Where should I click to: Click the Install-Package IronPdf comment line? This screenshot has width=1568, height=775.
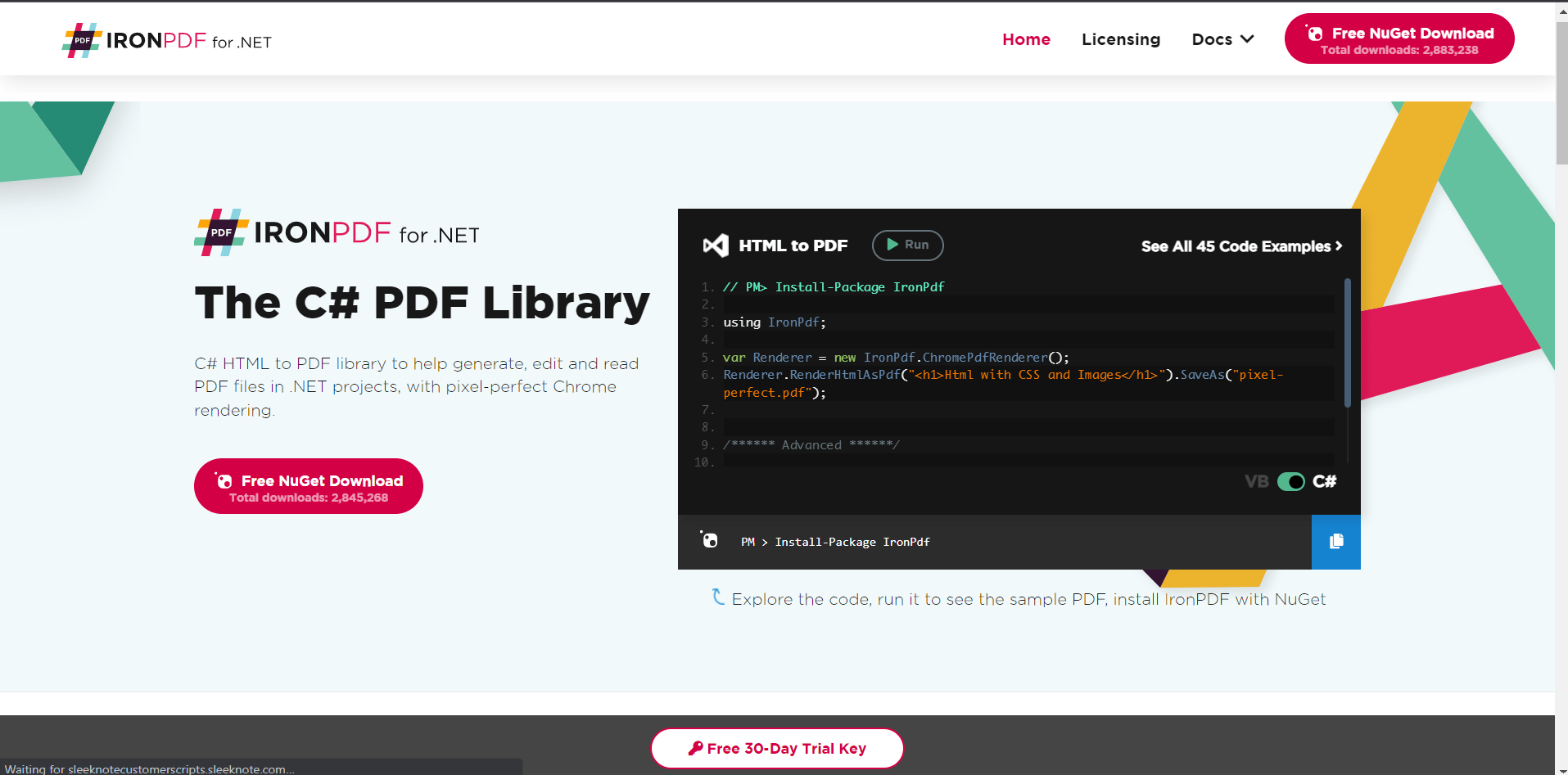pos(834,287)
